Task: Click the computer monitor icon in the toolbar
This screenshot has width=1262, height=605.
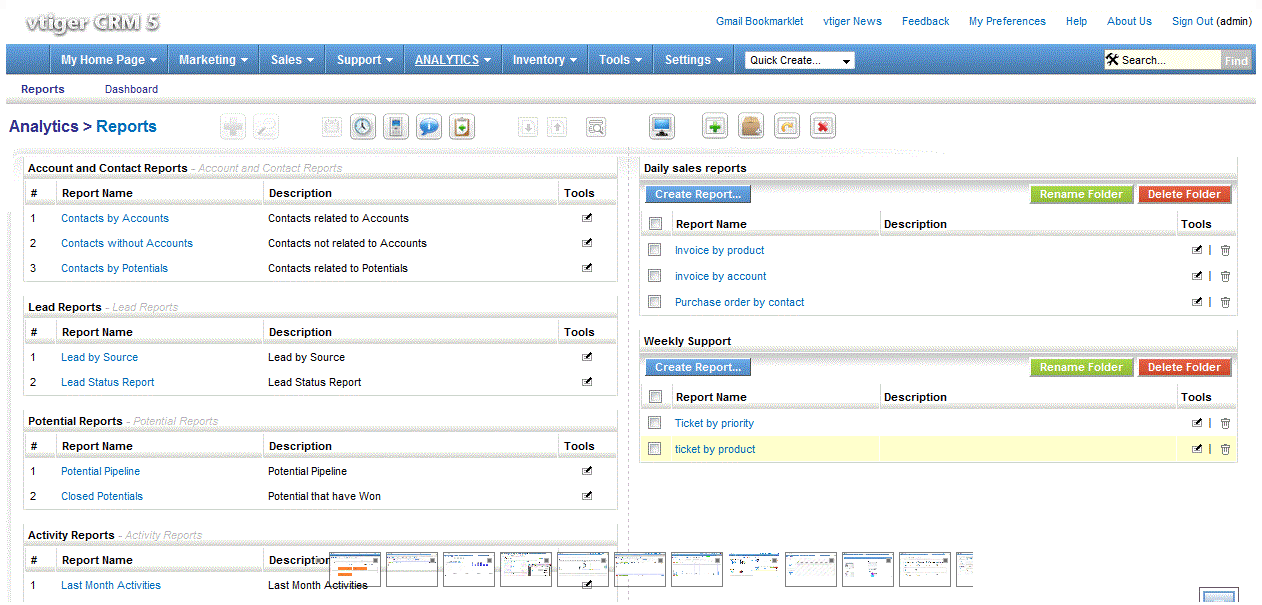Action: pyautogui.click(x=661, y=127)
